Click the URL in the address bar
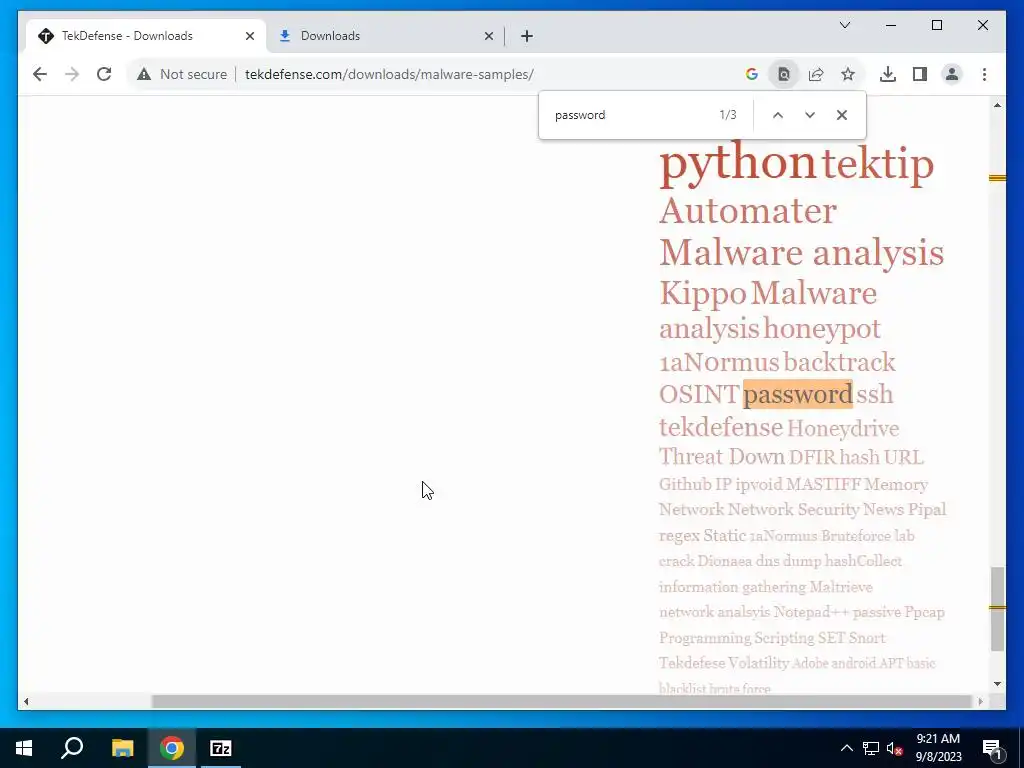Viewport: 1024px width, 768px height. [389, 74]
